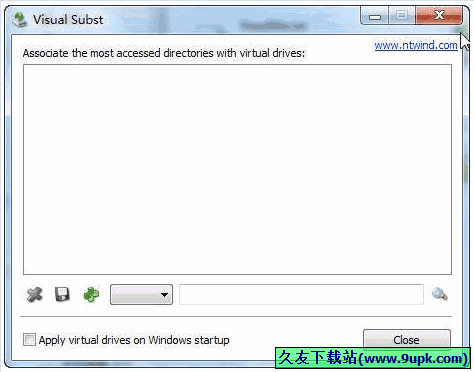Click the Close button

[x=407, y=340]
